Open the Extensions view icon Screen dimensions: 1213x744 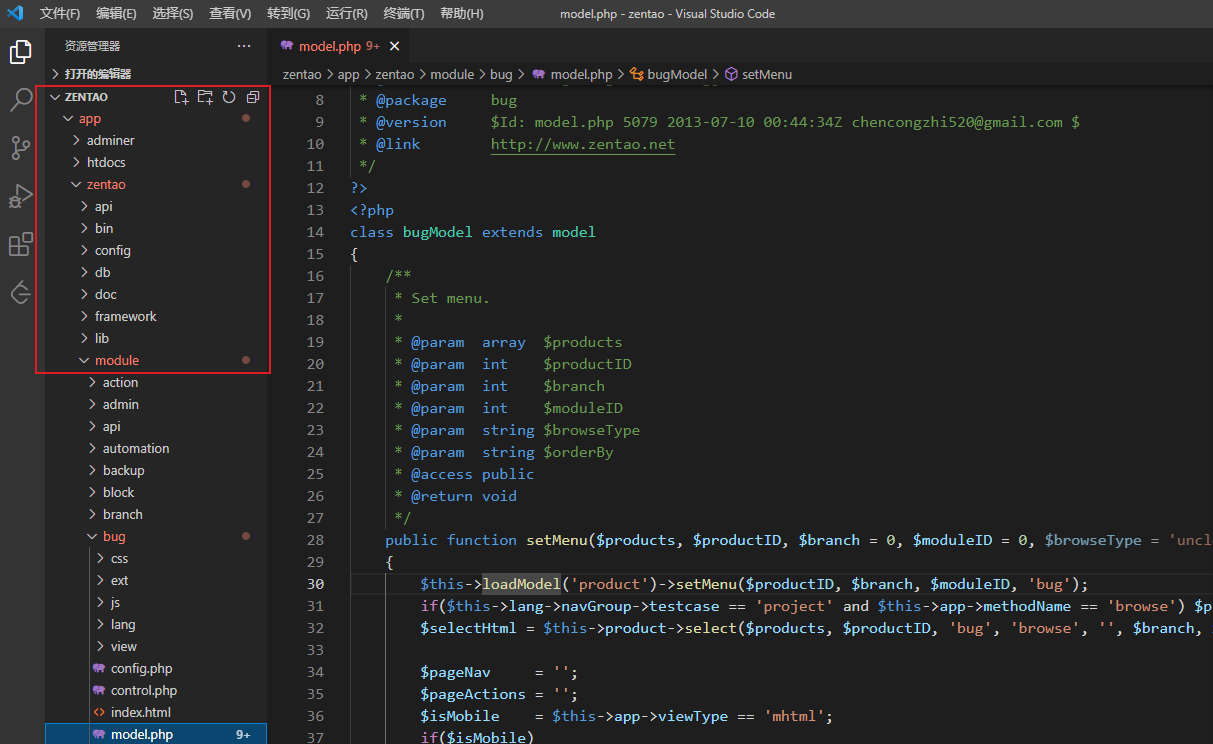20,245
